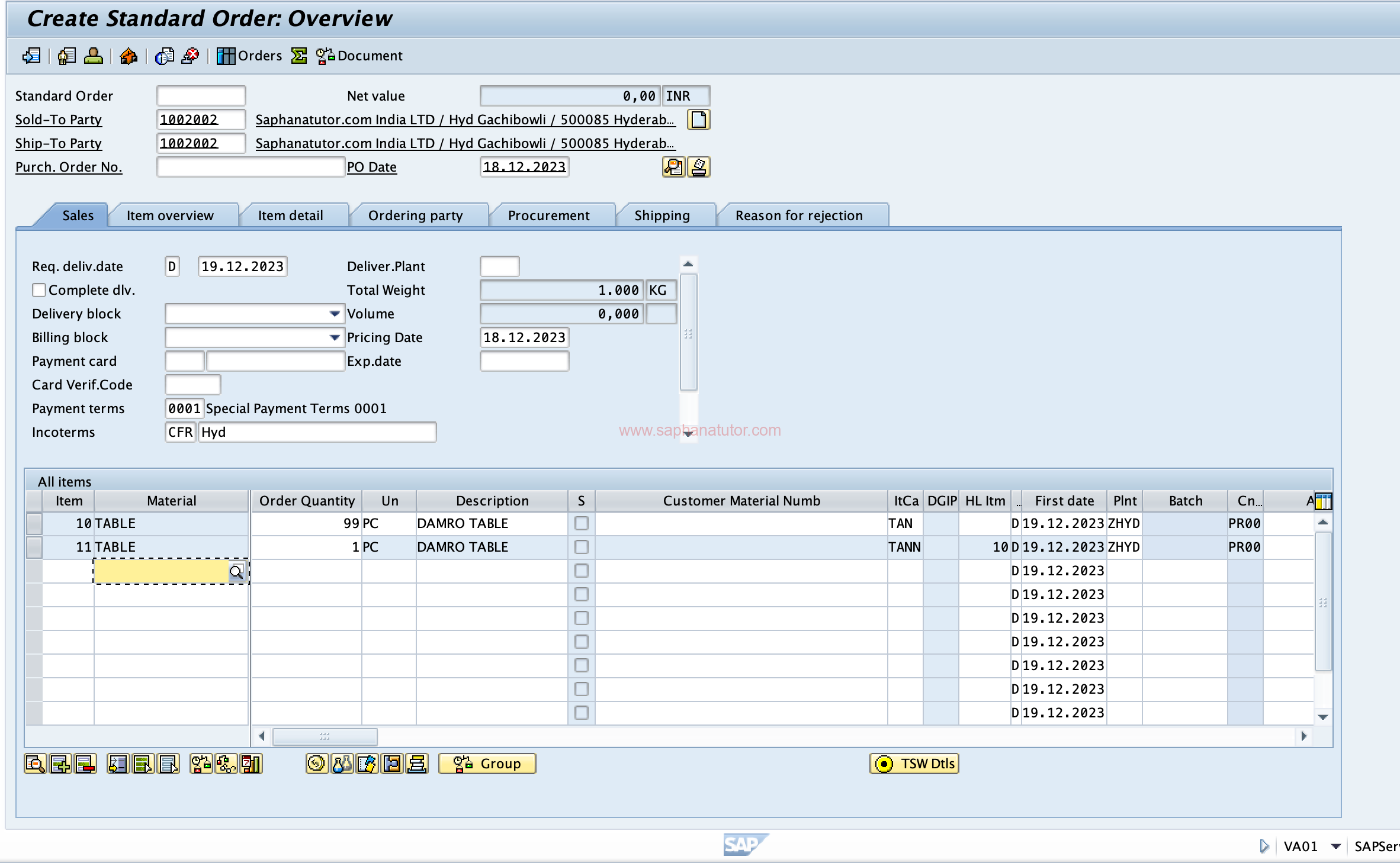Screen dimensions: 1400x863
Task: Click the reject document stamp icon
Action: pos(190,56)
